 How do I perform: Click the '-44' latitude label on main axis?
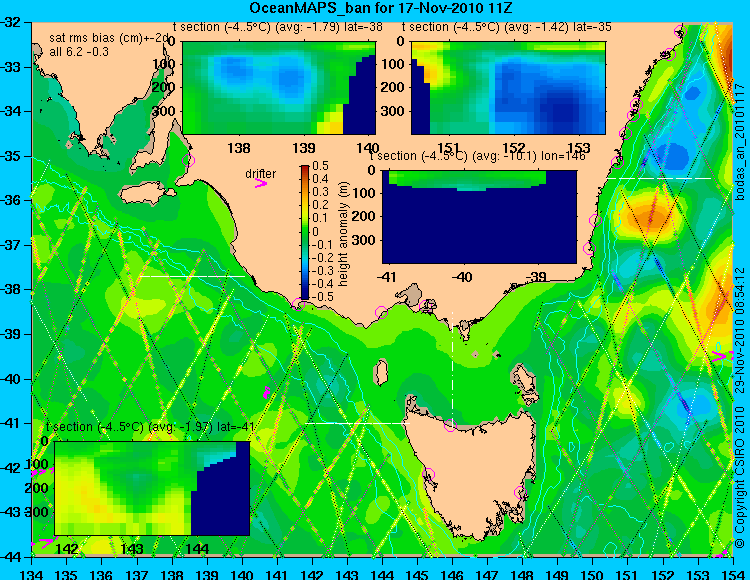point(11,557)
